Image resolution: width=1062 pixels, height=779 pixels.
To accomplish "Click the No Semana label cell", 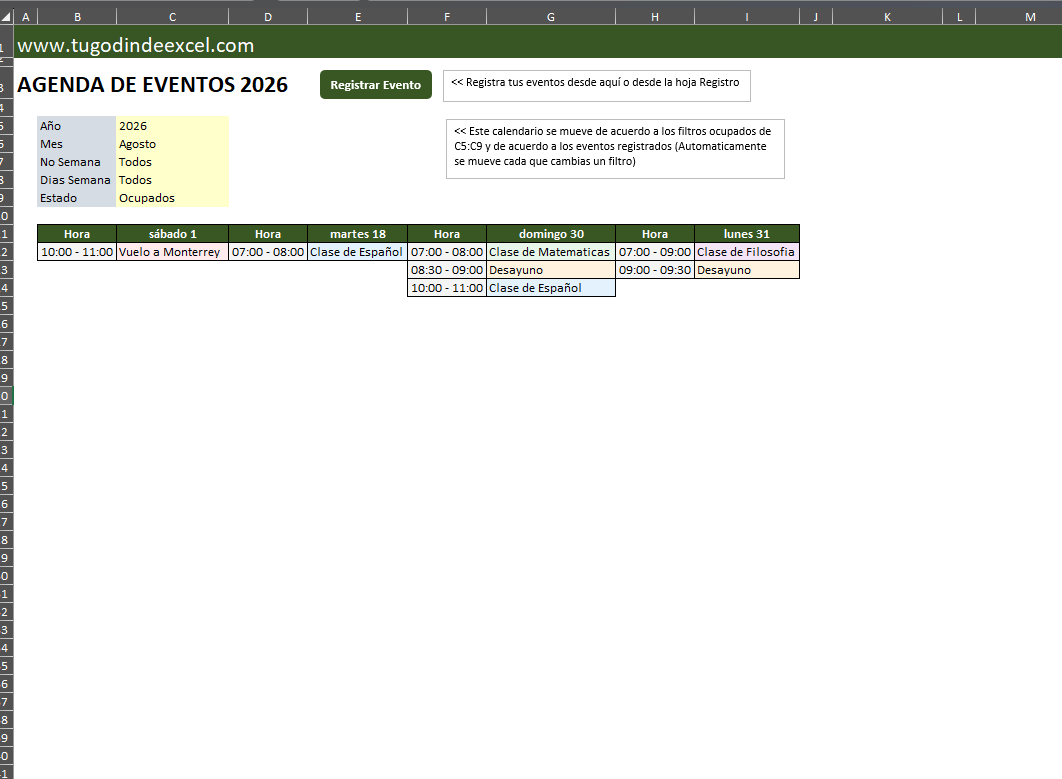I will 77,162.
